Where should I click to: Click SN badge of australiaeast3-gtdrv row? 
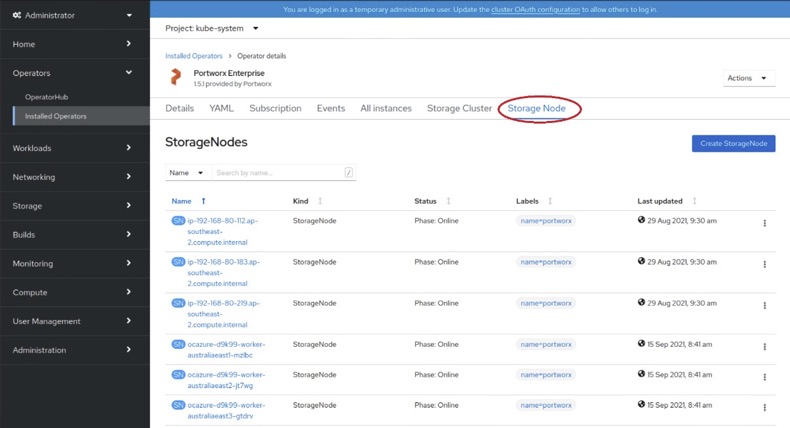point(178,405)
